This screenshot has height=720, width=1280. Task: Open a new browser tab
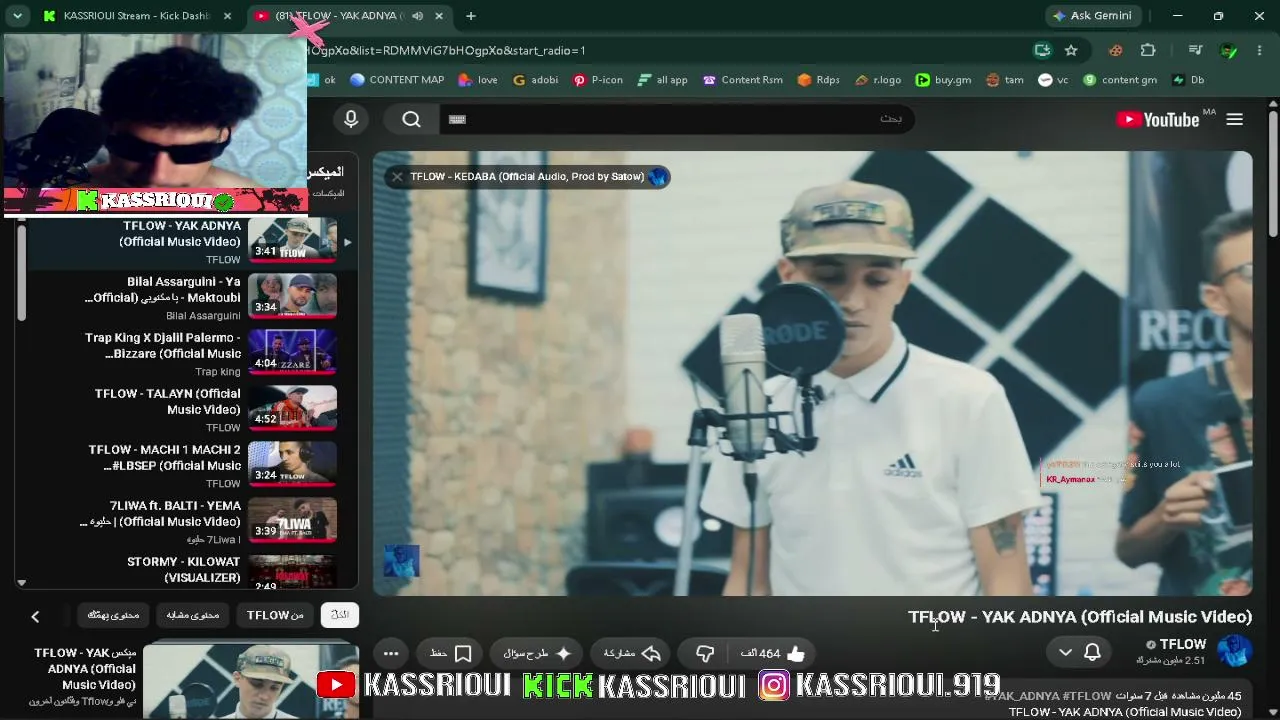[471, 16]
